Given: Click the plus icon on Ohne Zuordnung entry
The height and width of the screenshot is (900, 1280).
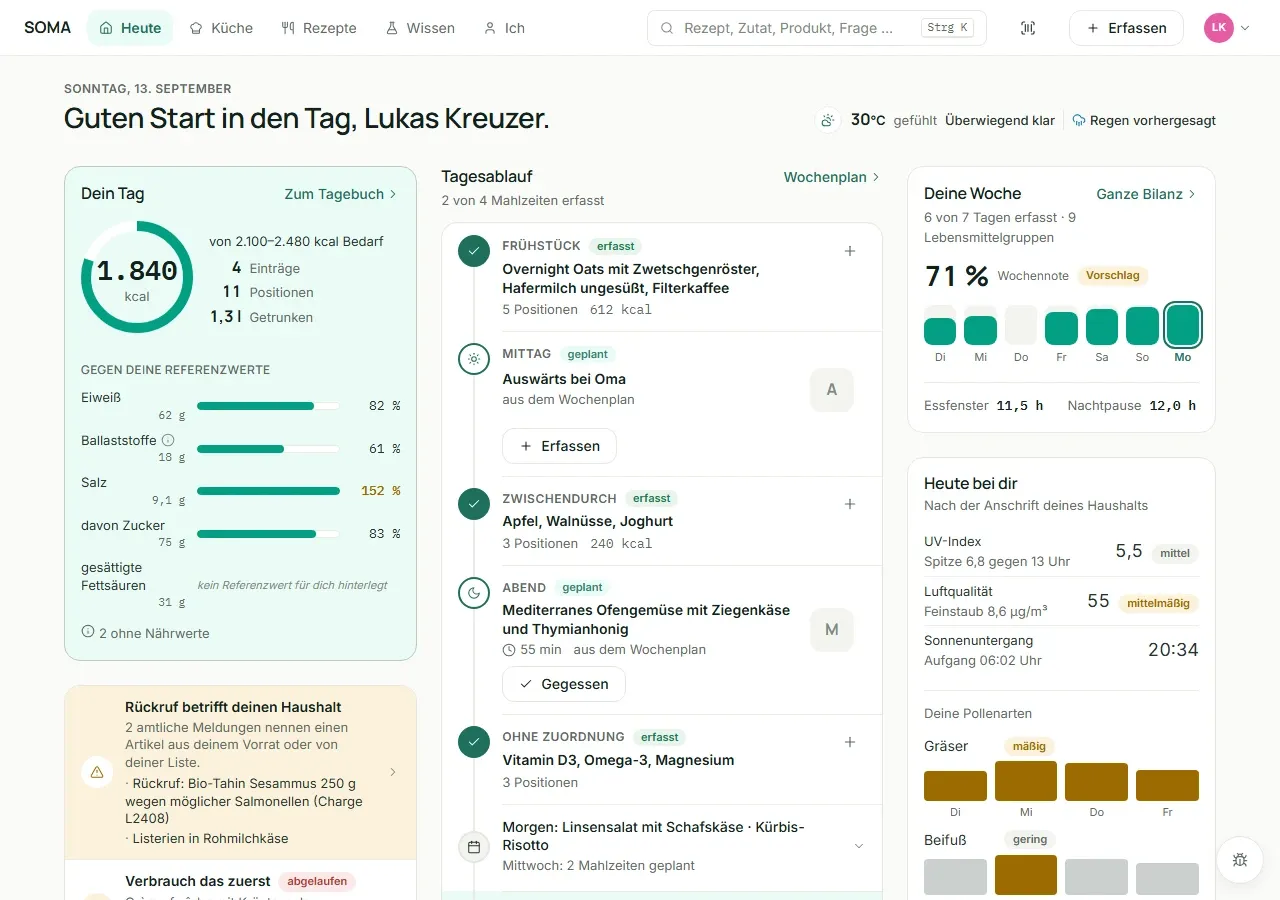Looking at the screenshot, I should point(850,742).
